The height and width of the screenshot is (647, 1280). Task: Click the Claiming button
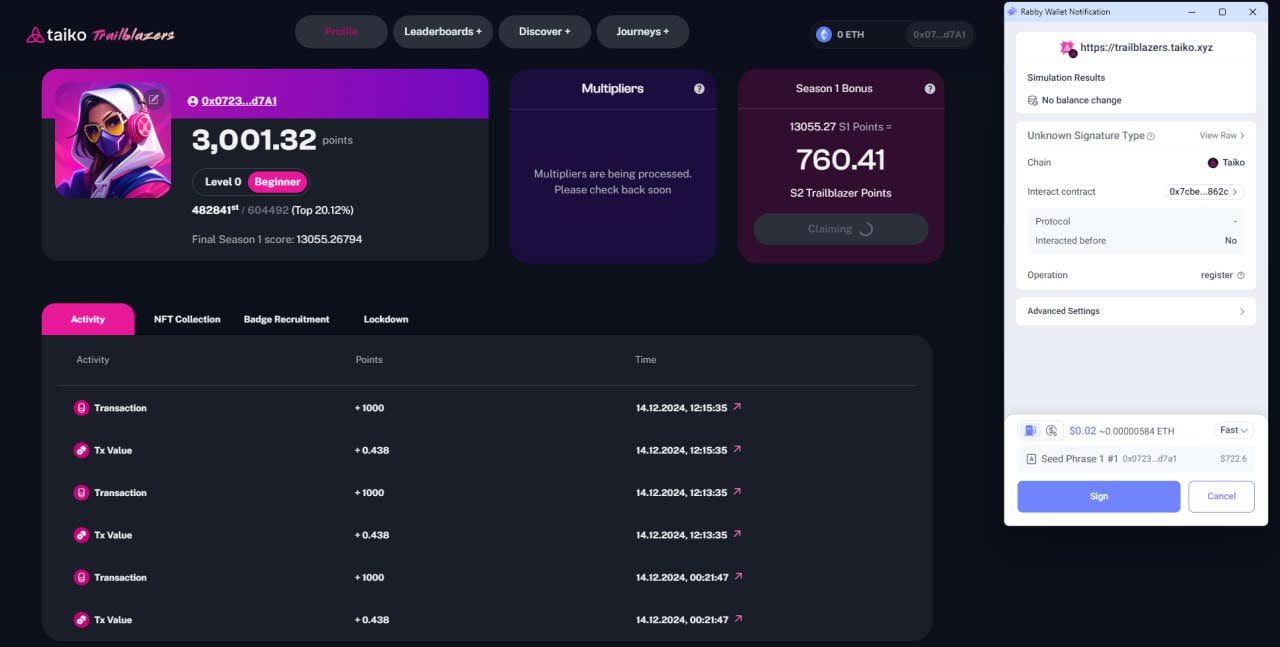tap(841, 229)
